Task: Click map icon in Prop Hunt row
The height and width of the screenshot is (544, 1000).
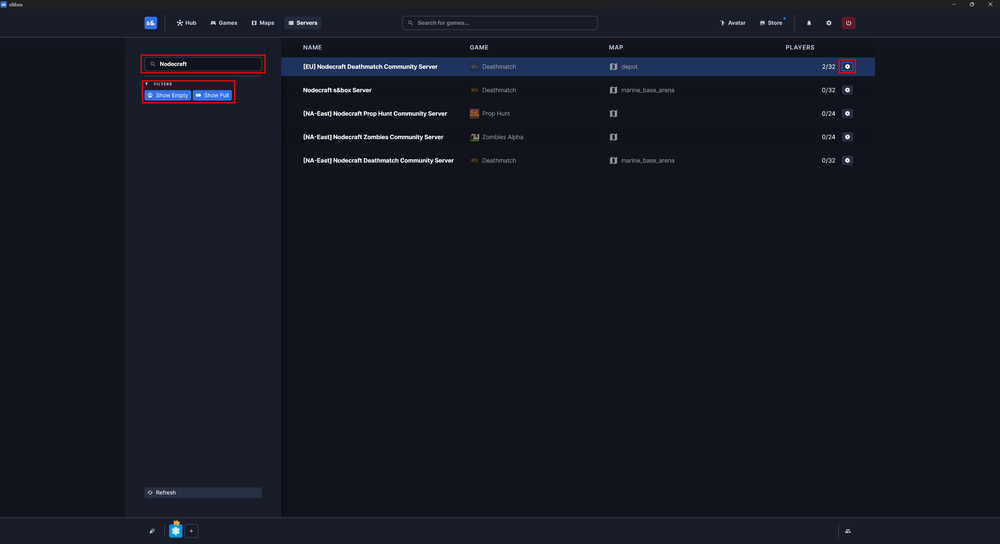Action: coord(614,114)
